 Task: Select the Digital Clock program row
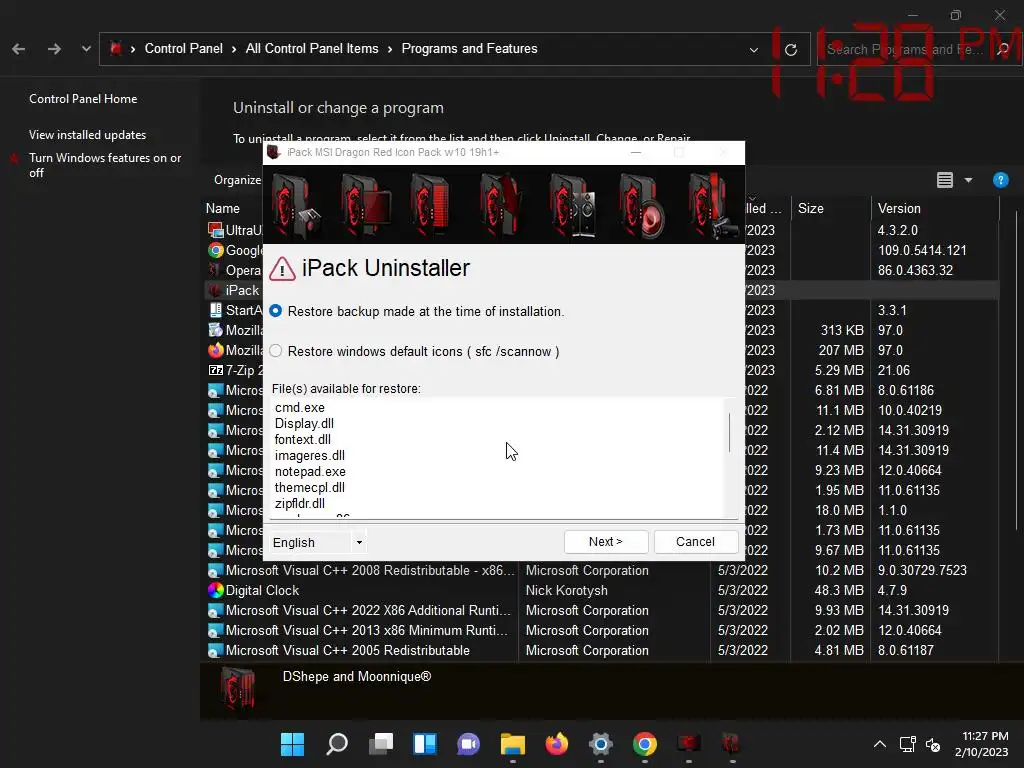(x=601, y=590)
